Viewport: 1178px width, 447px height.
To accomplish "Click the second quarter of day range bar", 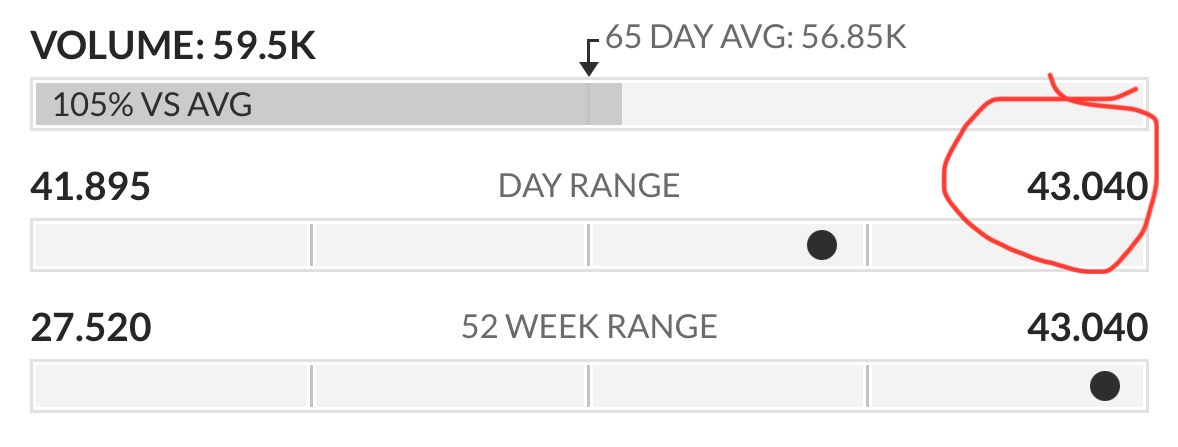I will click(x=450, y=245).
